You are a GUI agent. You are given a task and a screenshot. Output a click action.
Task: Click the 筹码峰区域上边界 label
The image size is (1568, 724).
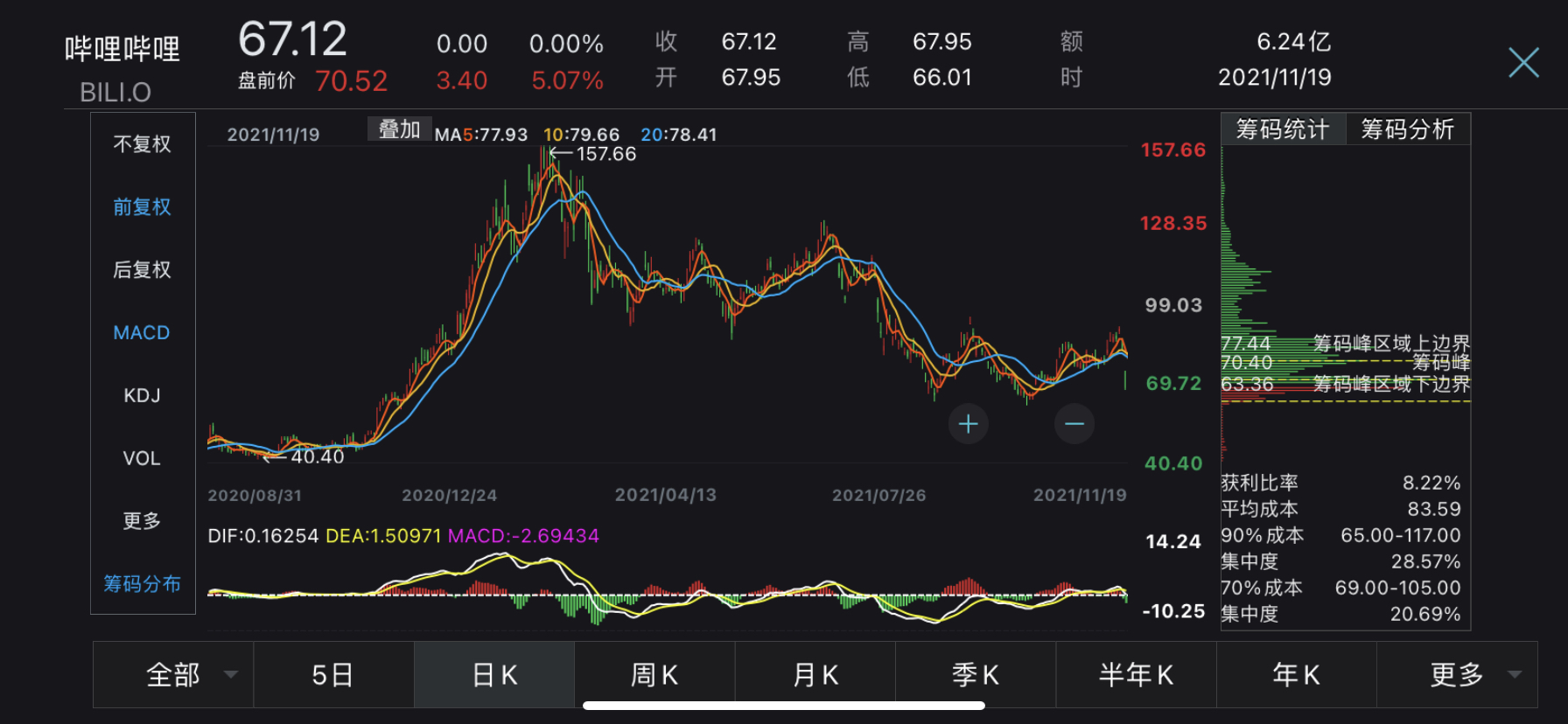[x=1391, y=344]
